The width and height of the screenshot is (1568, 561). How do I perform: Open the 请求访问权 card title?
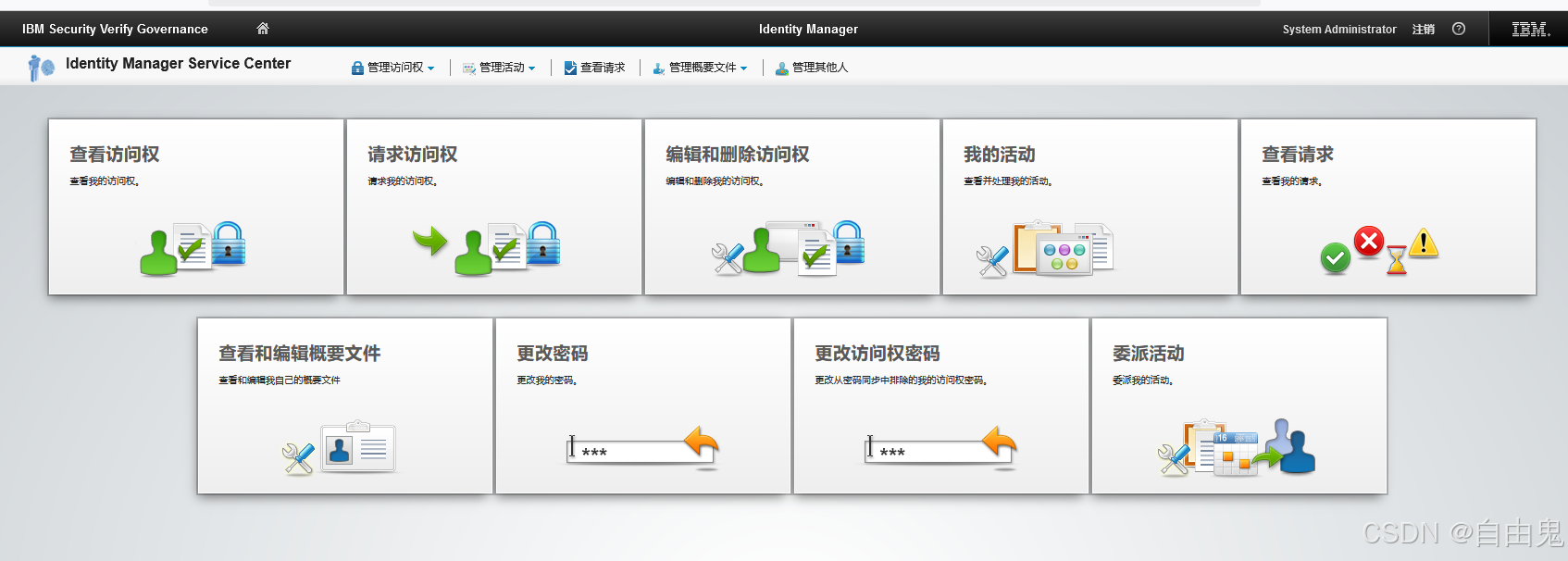point(413,155)
